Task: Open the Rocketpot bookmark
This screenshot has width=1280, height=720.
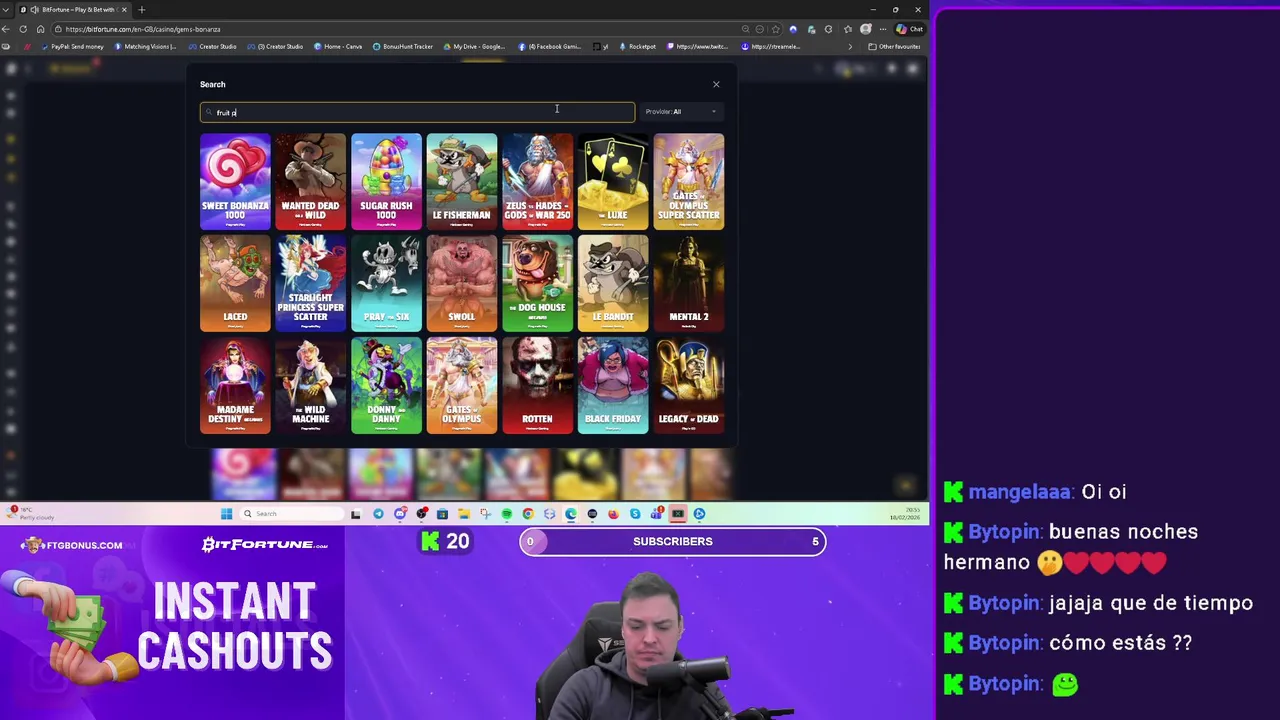Action: tap(637, 46)
